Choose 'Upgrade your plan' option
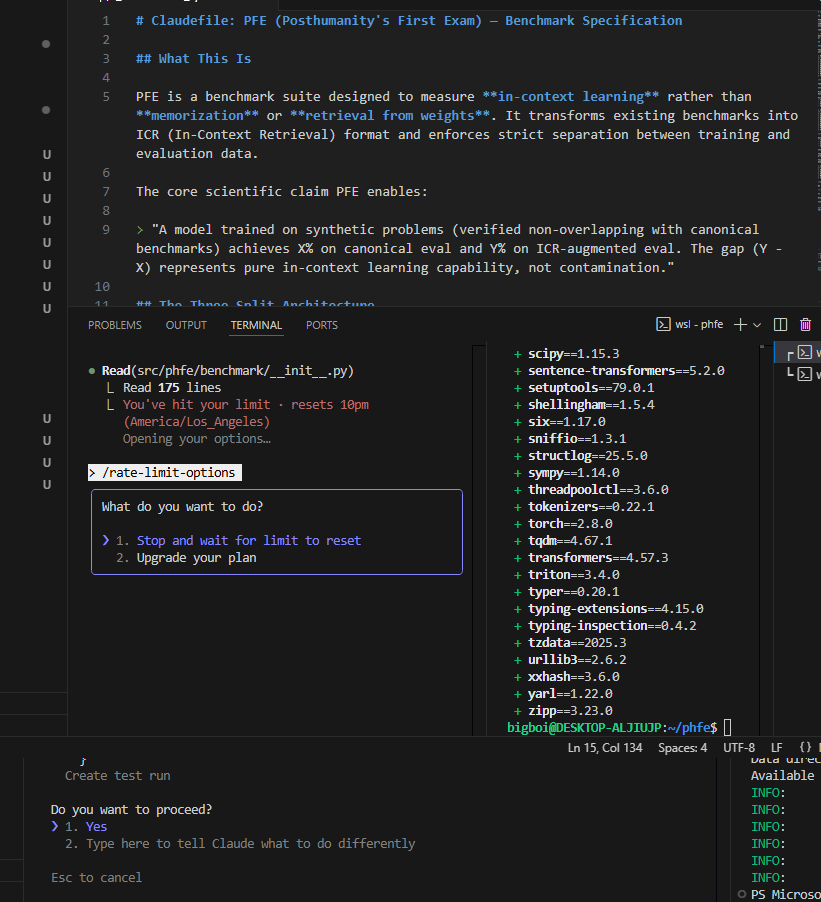 click(x=196, y=558)
